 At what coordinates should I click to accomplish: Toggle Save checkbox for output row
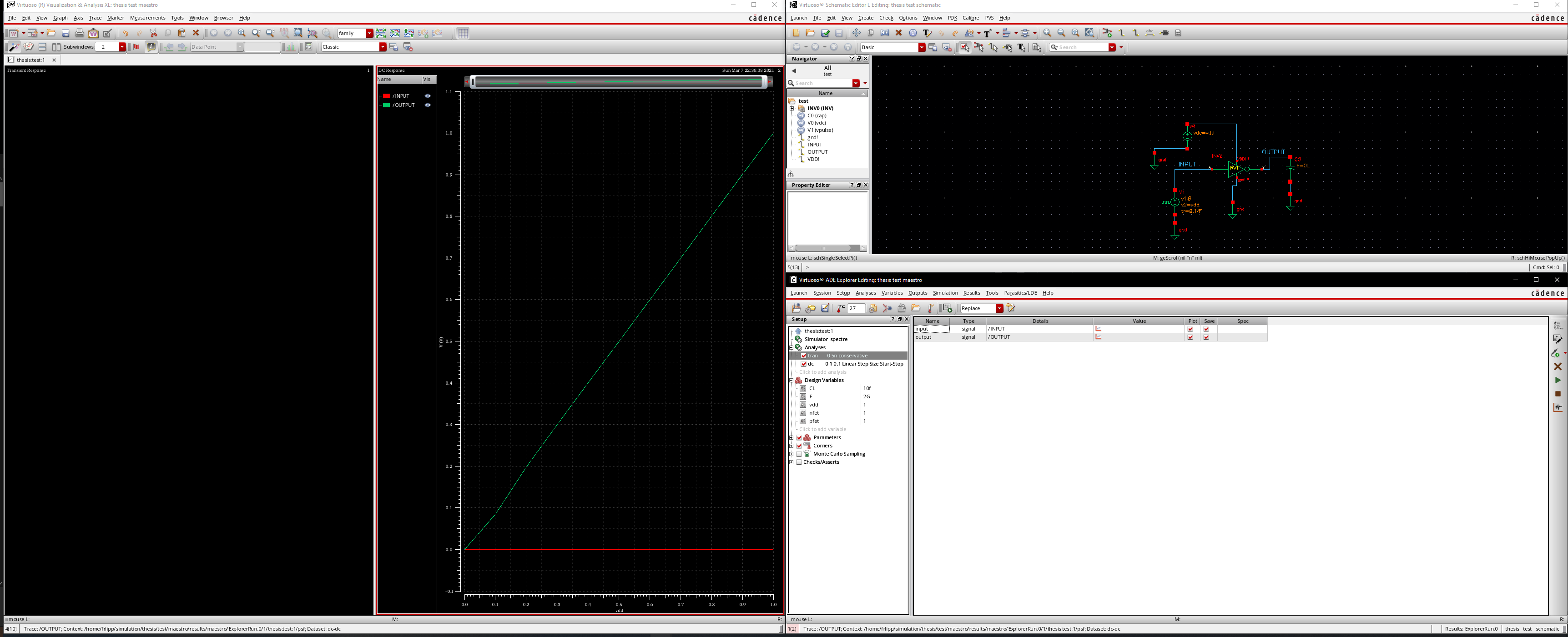click(x=1206, y=337)
